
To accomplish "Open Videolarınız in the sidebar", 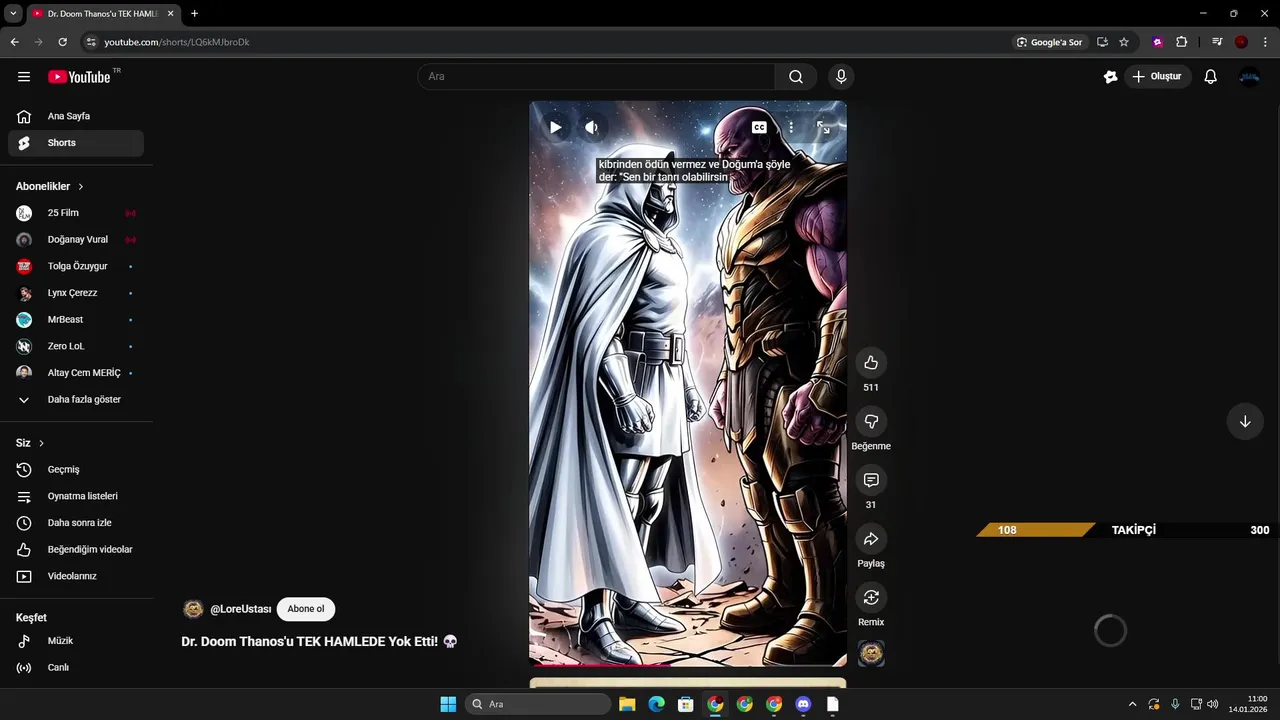I will tap(76, 576).
